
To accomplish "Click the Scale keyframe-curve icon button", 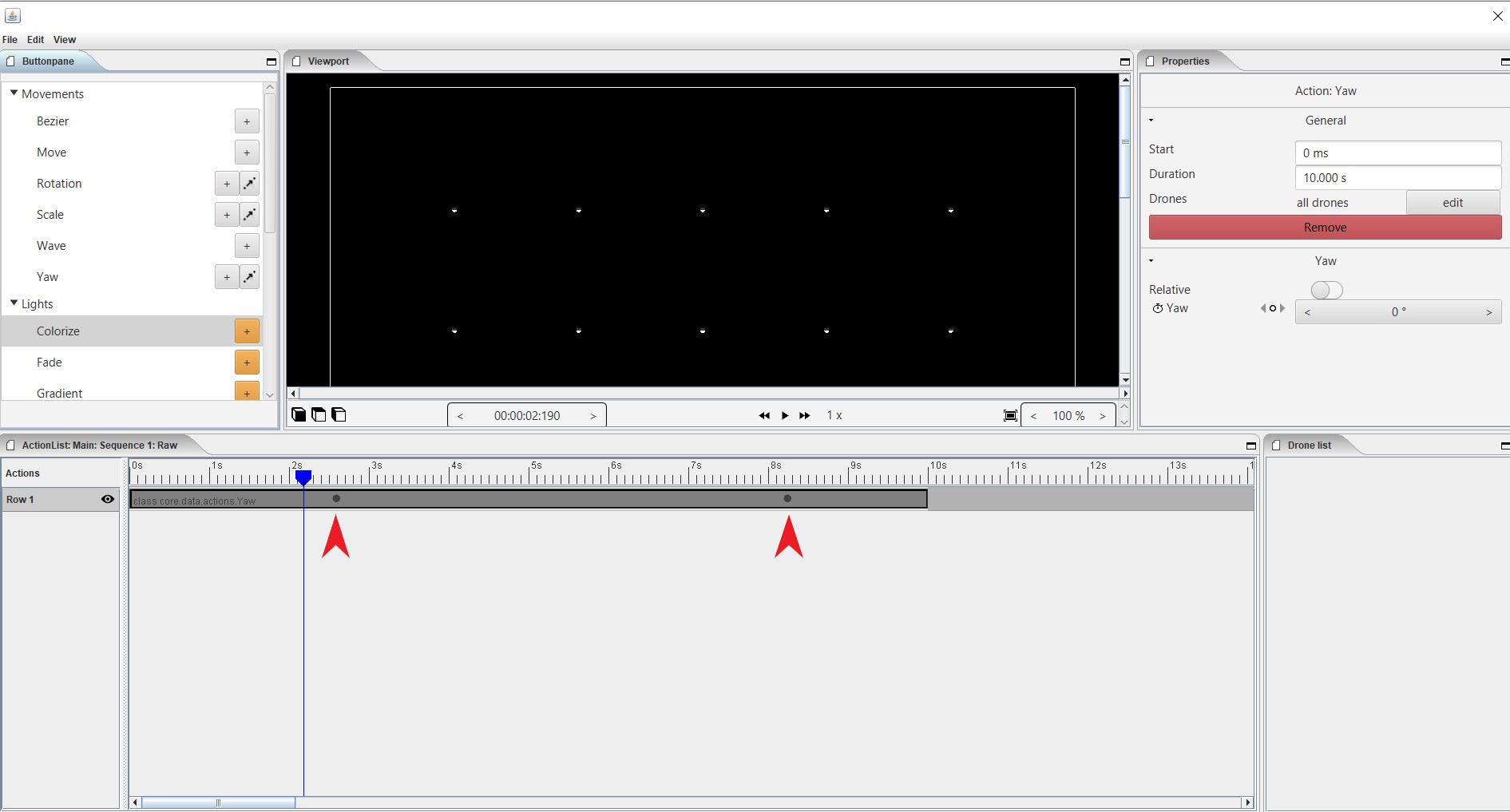I will pos(250,215).
